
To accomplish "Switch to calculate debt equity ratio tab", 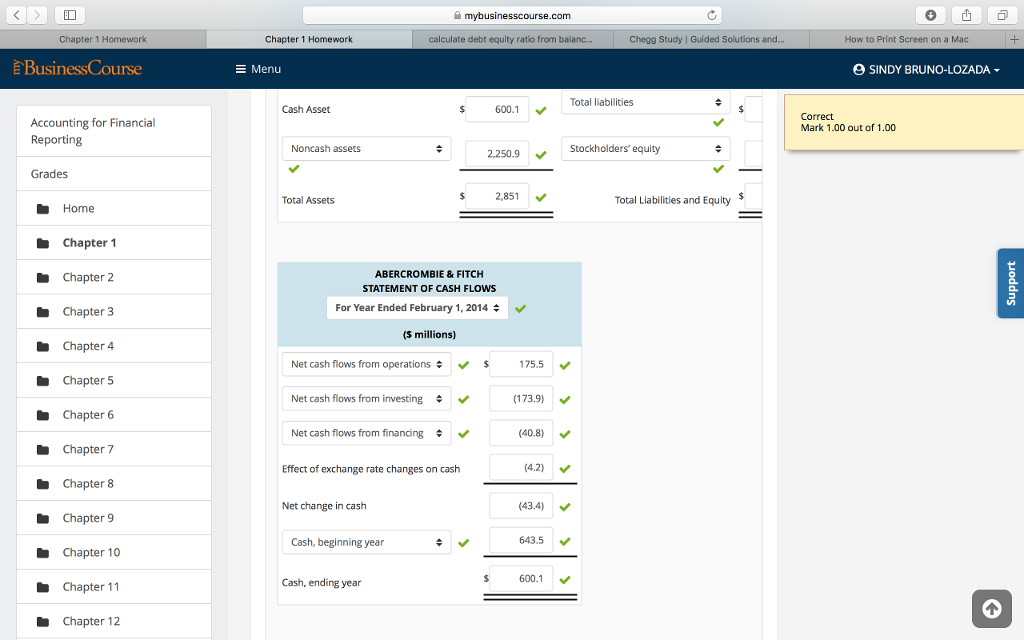I will tap(513, 39).
